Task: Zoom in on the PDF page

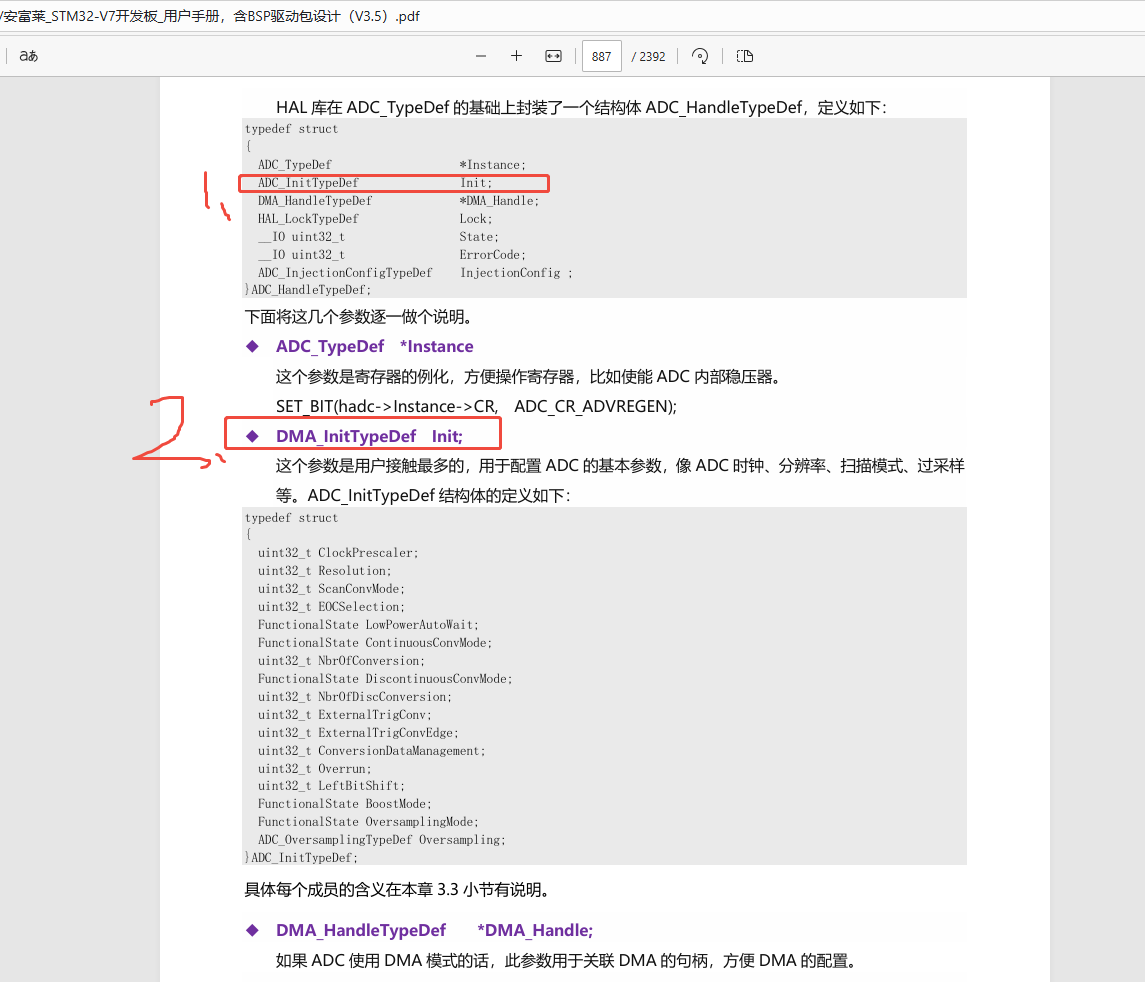Action: click(x=516, y=56)
